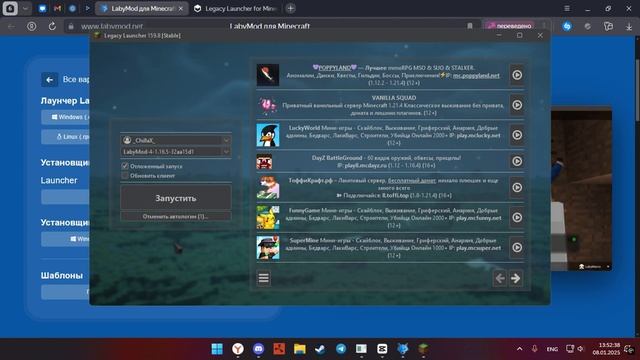Viewport: 640px width, 360px height.
Task: Reload the browser page
Action: pos(52,26)
